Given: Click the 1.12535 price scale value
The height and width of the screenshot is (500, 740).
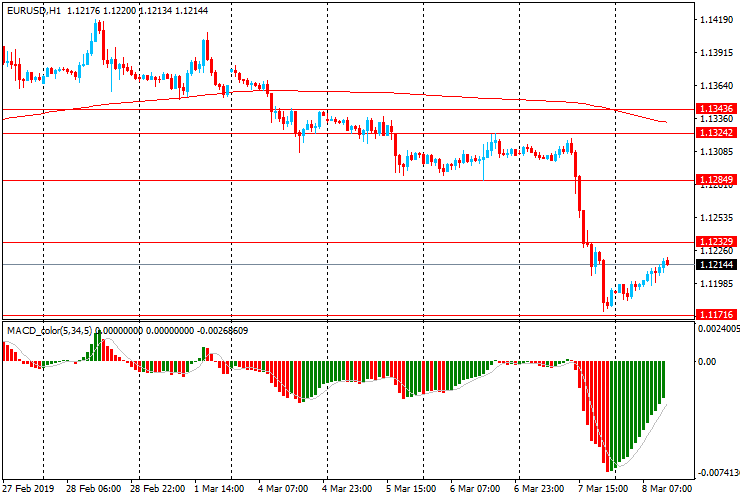Looking at the screenshot, I should (716, 218).
